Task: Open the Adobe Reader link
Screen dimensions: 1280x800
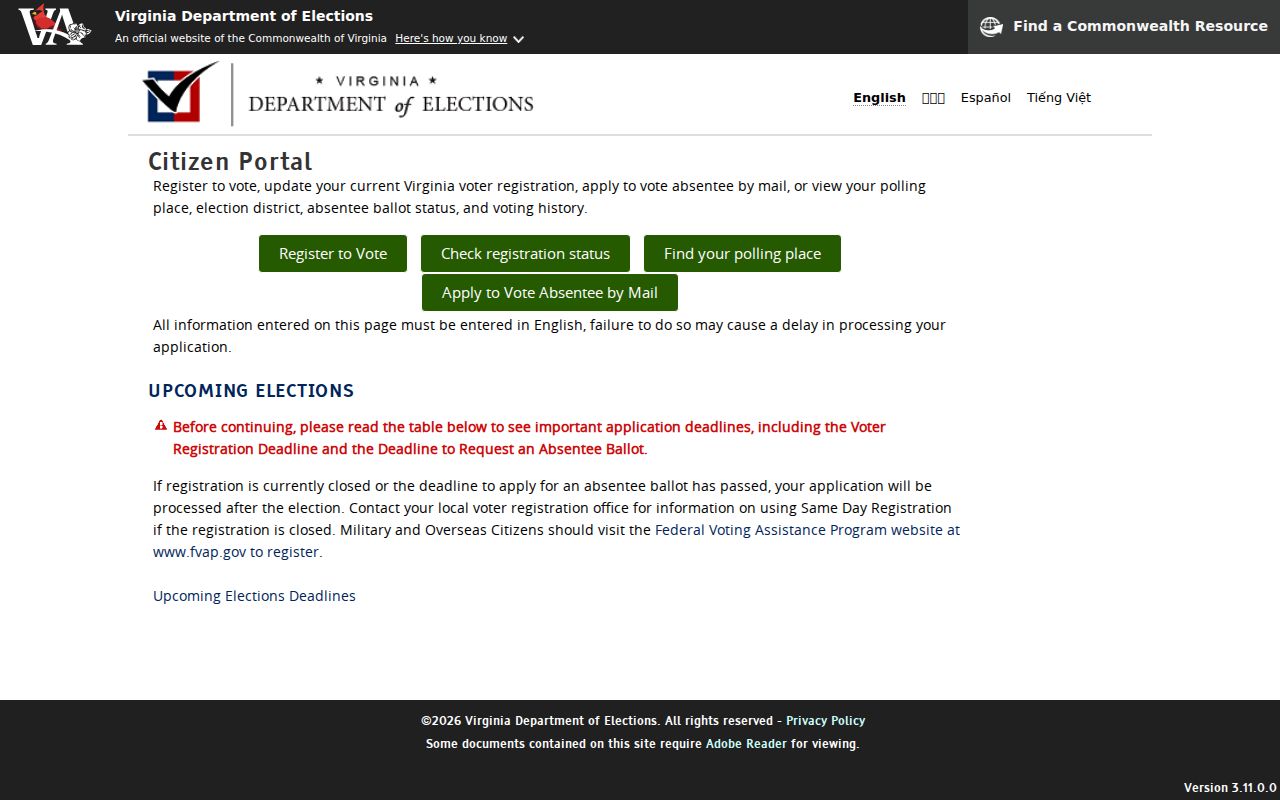Action: pos(746,744)
